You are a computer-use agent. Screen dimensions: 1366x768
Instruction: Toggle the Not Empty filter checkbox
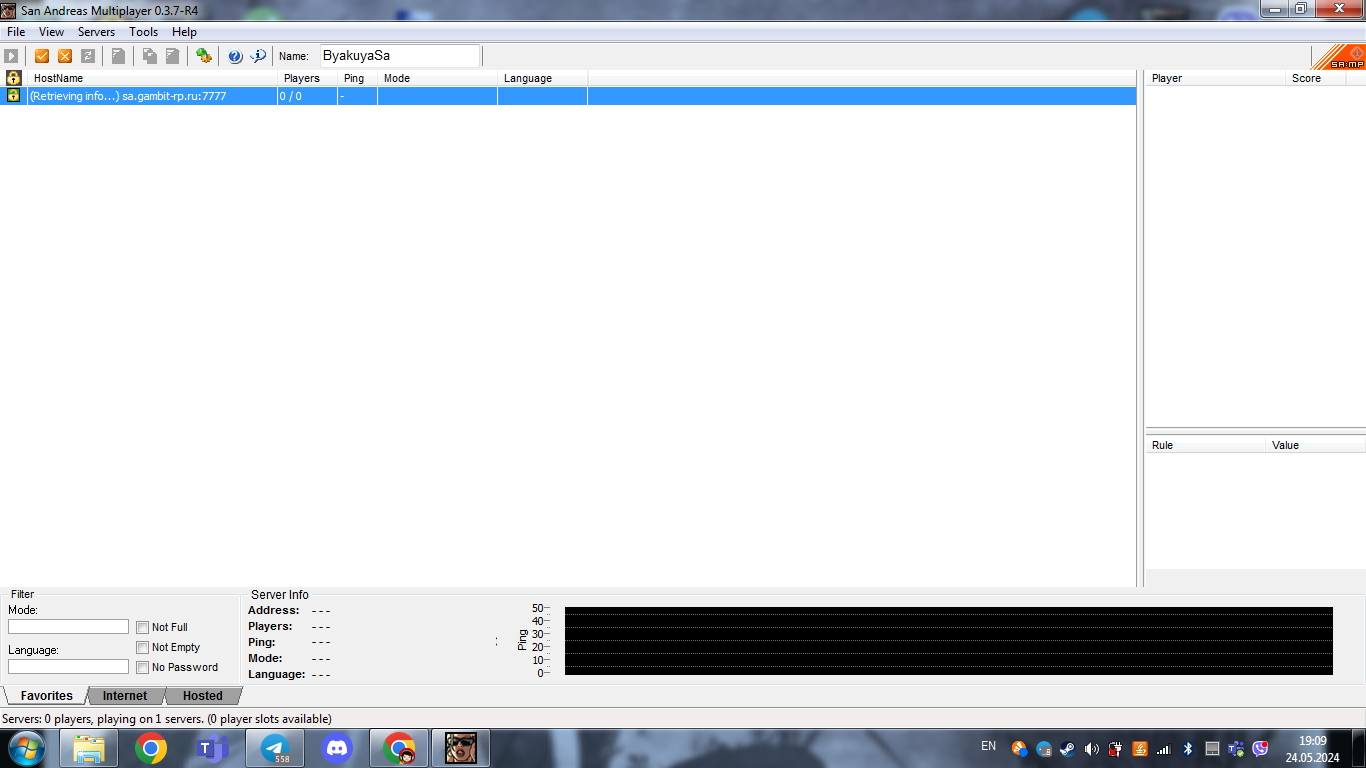(143, 647)
